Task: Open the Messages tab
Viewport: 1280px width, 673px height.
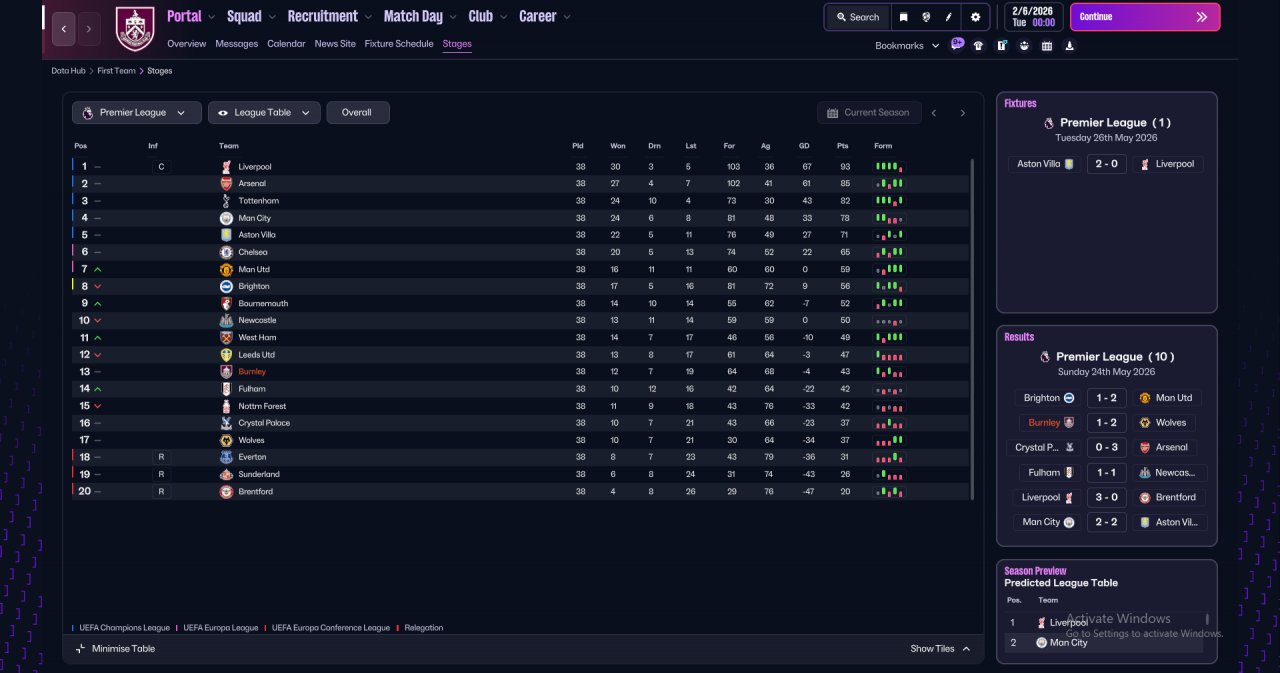Action: (237, 44)
